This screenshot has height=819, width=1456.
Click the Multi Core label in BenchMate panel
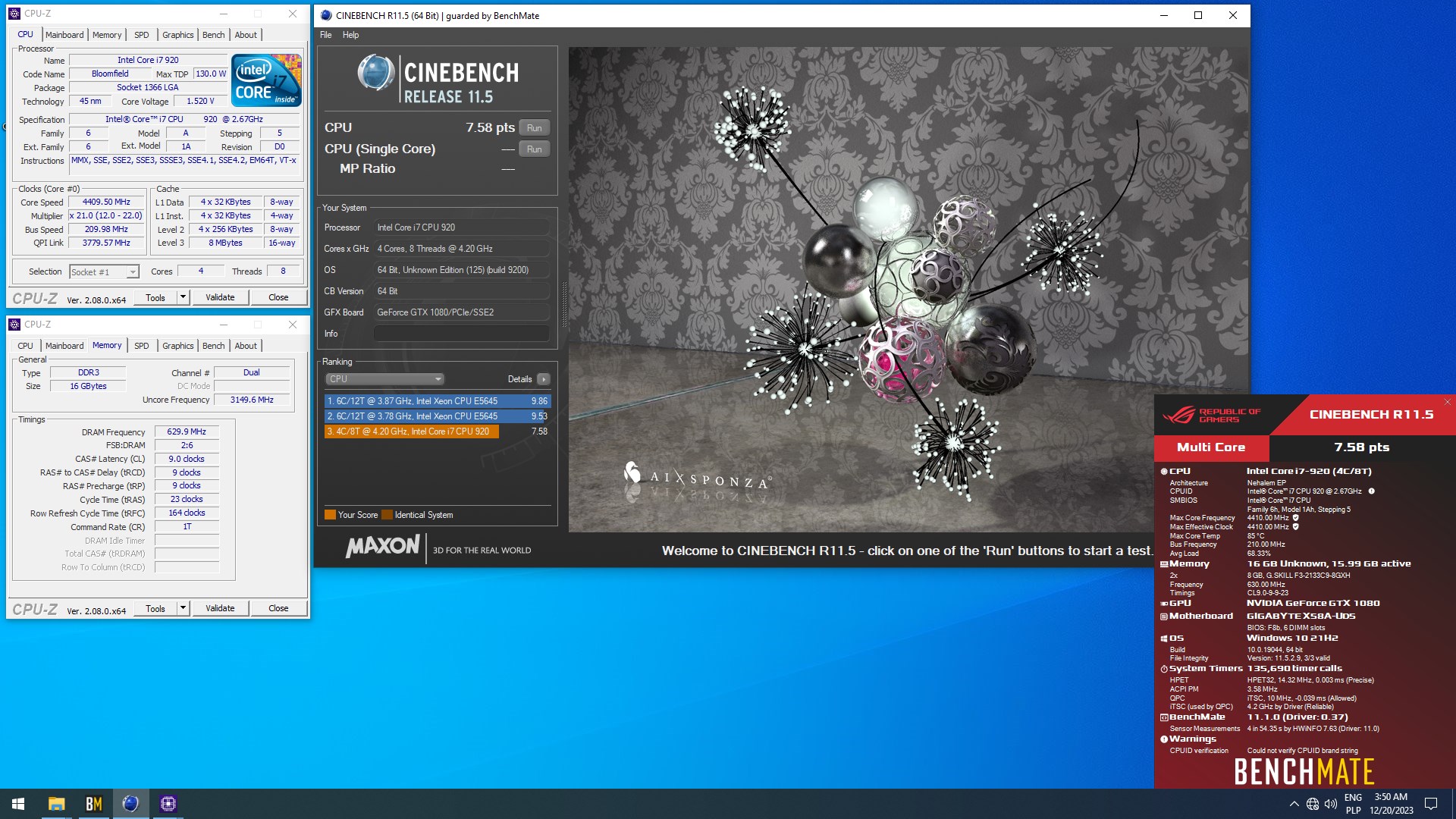coord(1211,447)
